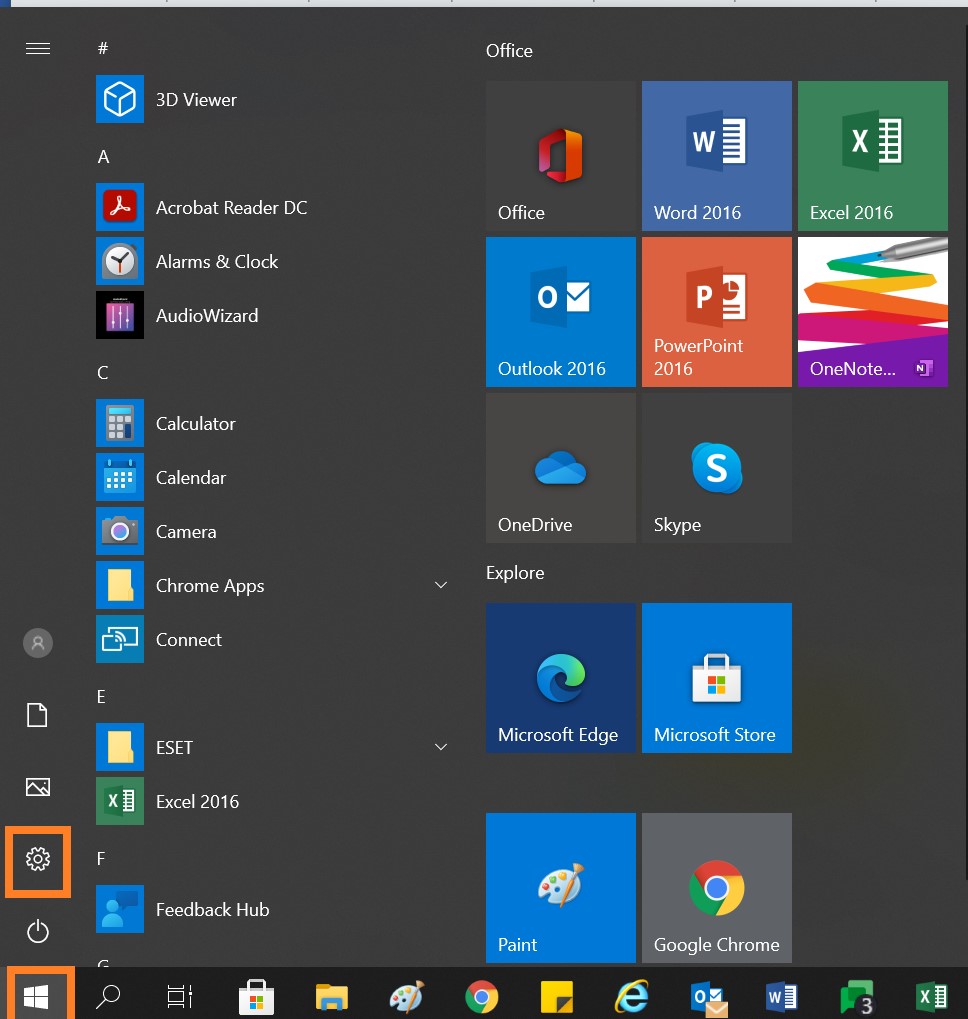Open Documents from the Start left rail
Image resolution: width=968 pixels, height=1019 pixels.
click(37, 715)
